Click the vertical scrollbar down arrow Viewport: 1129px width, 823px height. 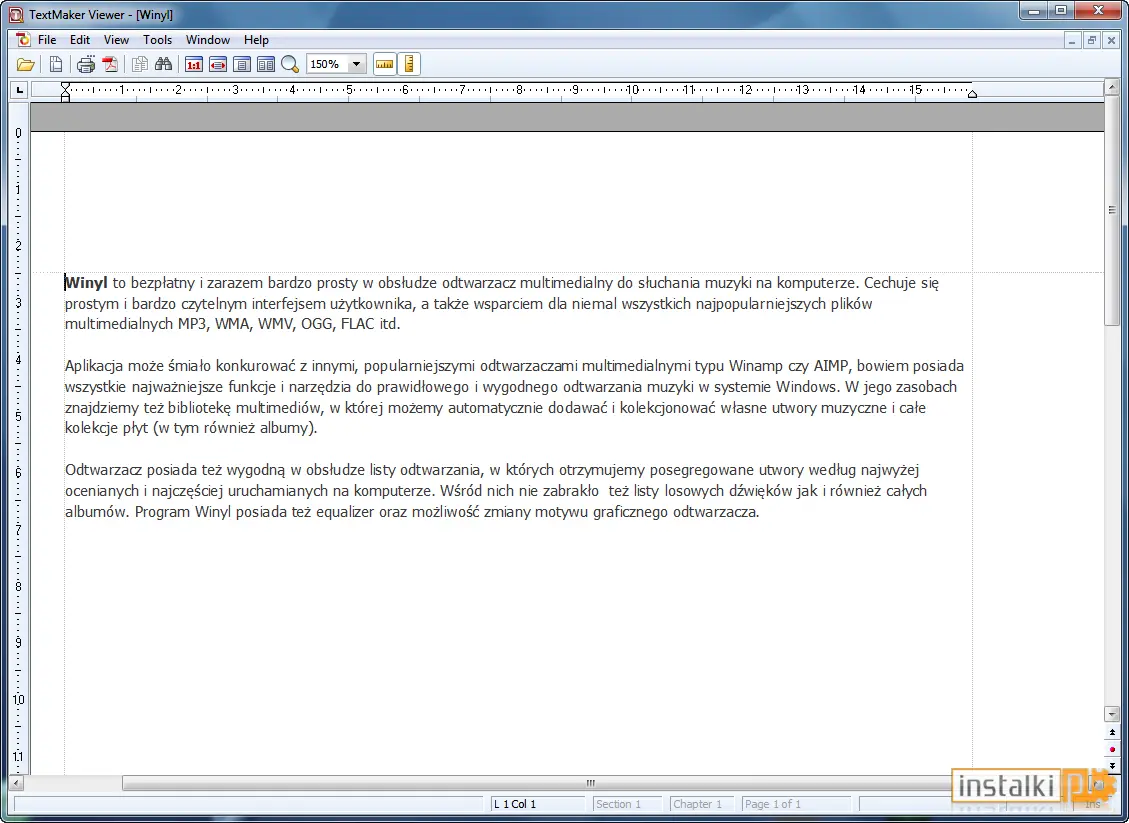pyautogui.click(x=1112, y=714)
